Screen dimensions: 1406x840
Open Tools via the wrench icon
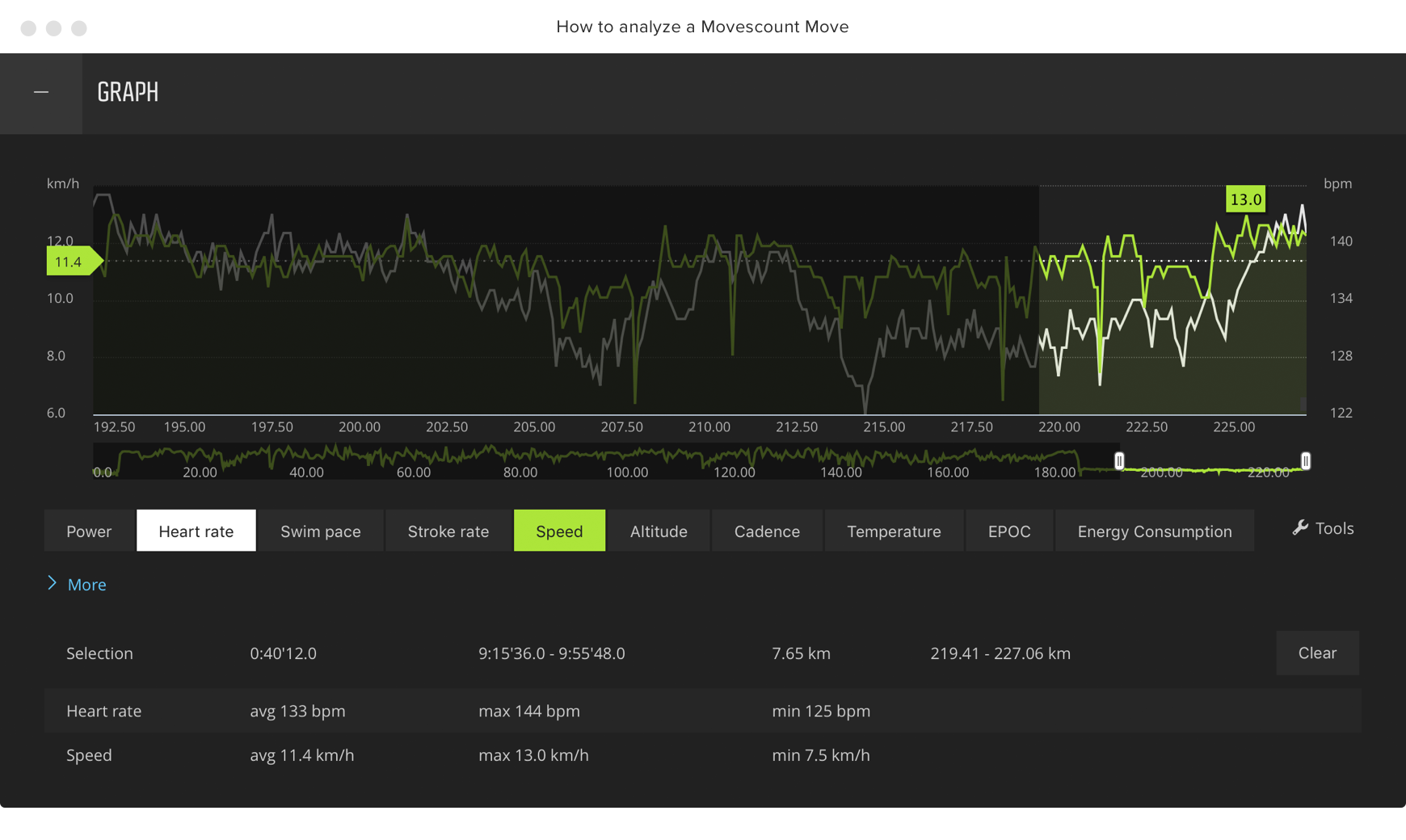tap(1323, 528)
